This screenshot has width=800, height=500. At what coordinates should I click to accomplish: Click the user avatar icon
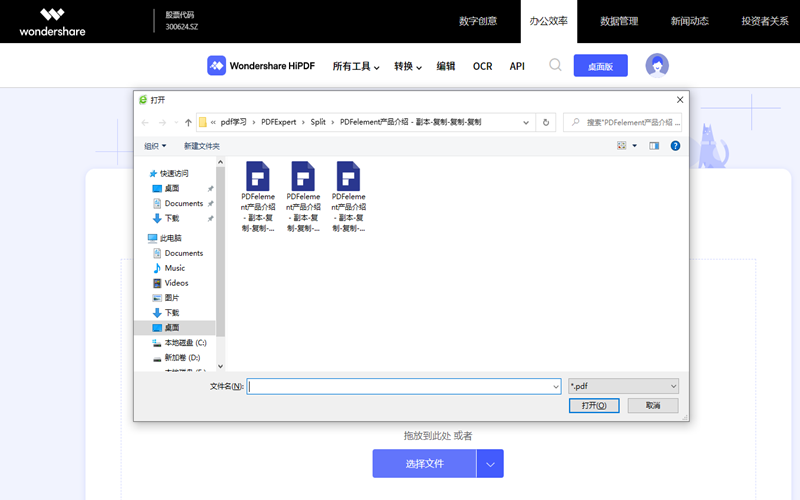[657, 66]
